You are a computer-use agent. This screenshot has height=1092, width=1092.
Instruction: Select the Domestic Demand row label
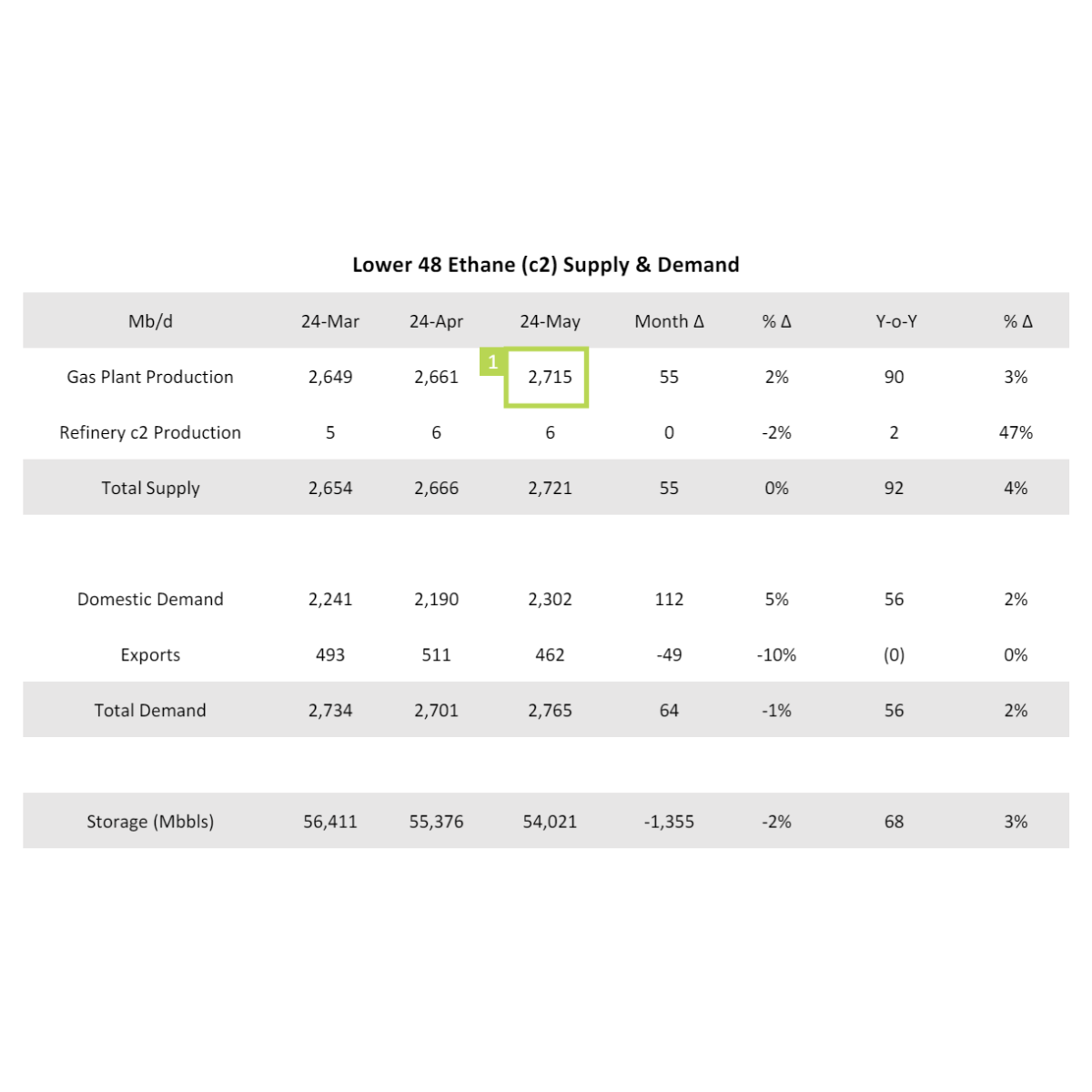150,599
